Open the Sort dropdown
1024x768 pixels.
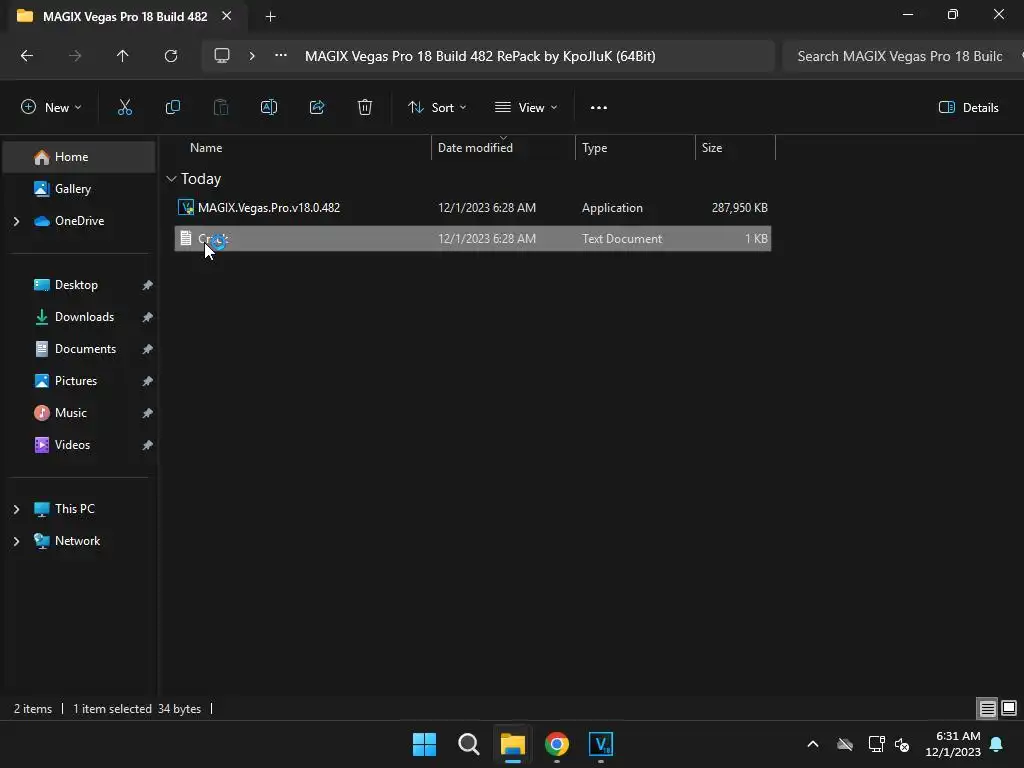click(437, 108)
